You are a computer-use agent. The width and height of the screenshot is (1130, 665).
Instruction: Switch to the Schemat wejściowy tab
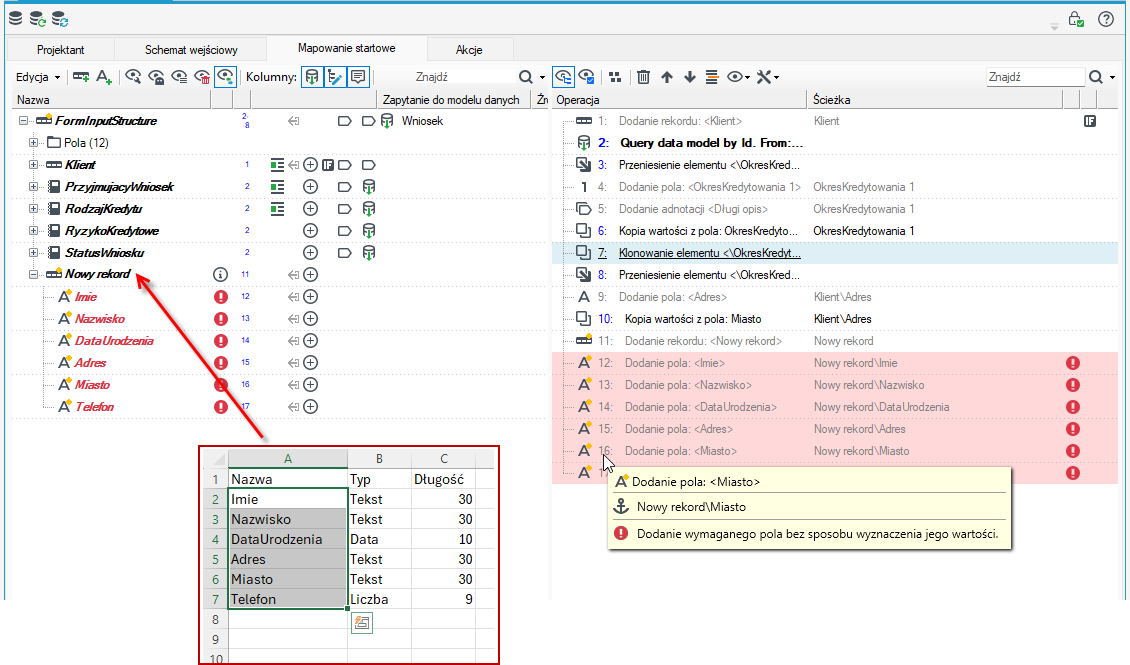(x=191, y=50)
